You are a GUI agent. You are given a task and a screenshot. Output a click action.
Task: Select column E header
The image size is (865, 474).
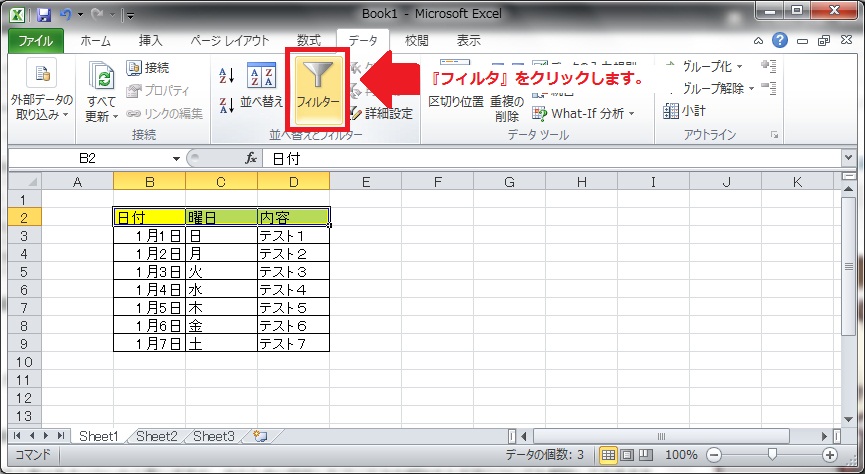pos(365,182)
